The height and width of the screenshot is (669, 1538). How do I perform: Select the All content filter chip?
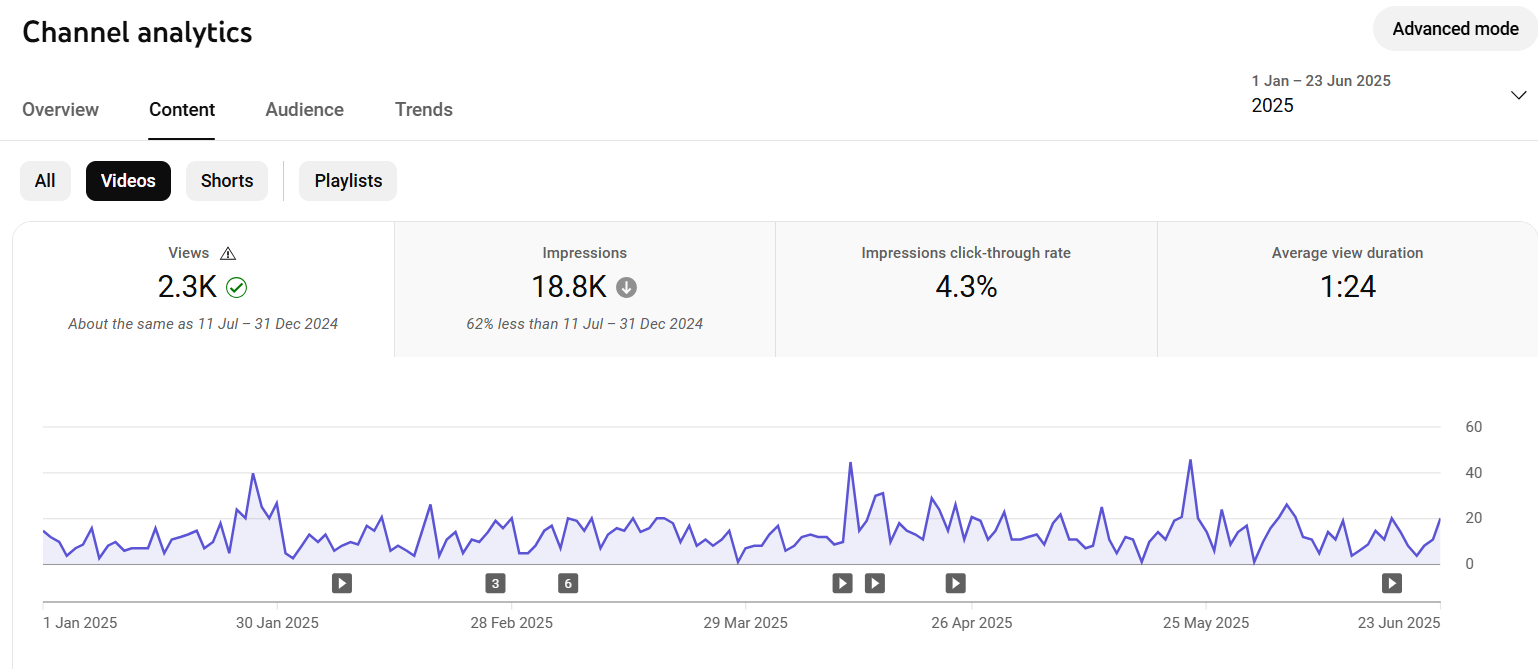click(x=45, y=181)
